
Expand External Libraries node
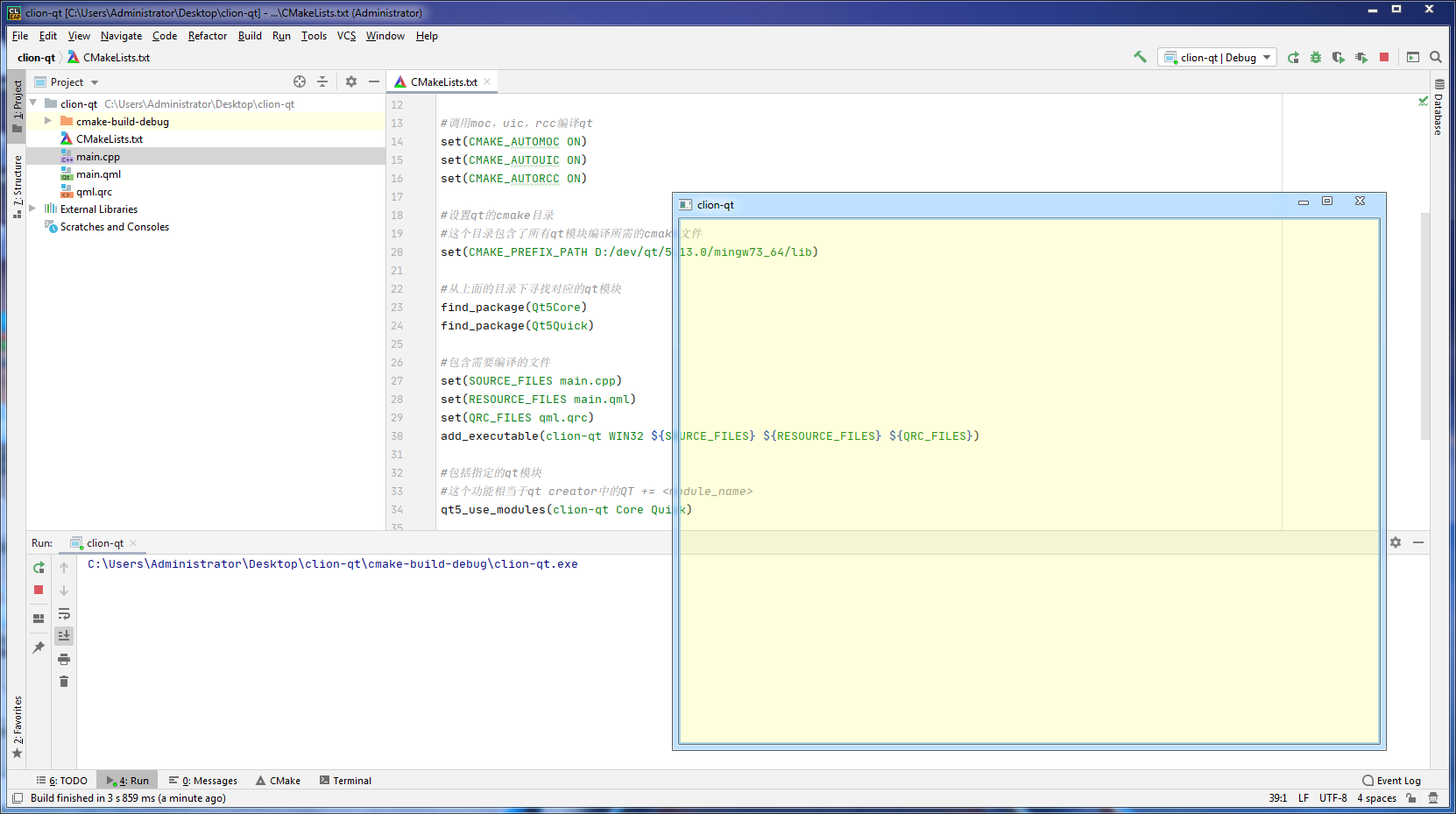[x=32, y=209]
